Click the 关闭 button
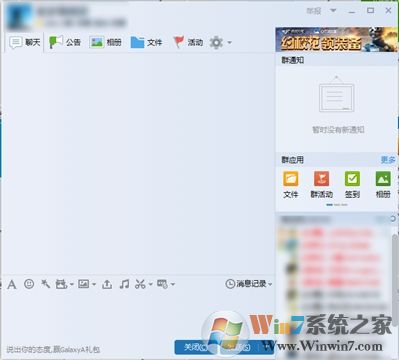Image resolution: width=399 pixels, height=360 pixels. (196, 347)
